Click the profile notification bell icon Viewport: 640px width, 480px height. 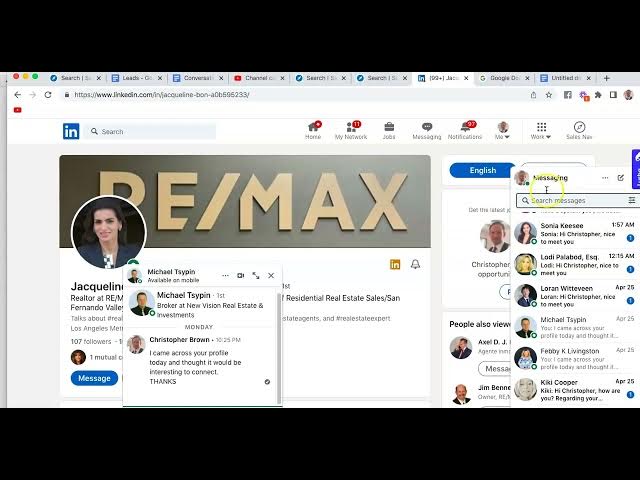coord(415,264)
